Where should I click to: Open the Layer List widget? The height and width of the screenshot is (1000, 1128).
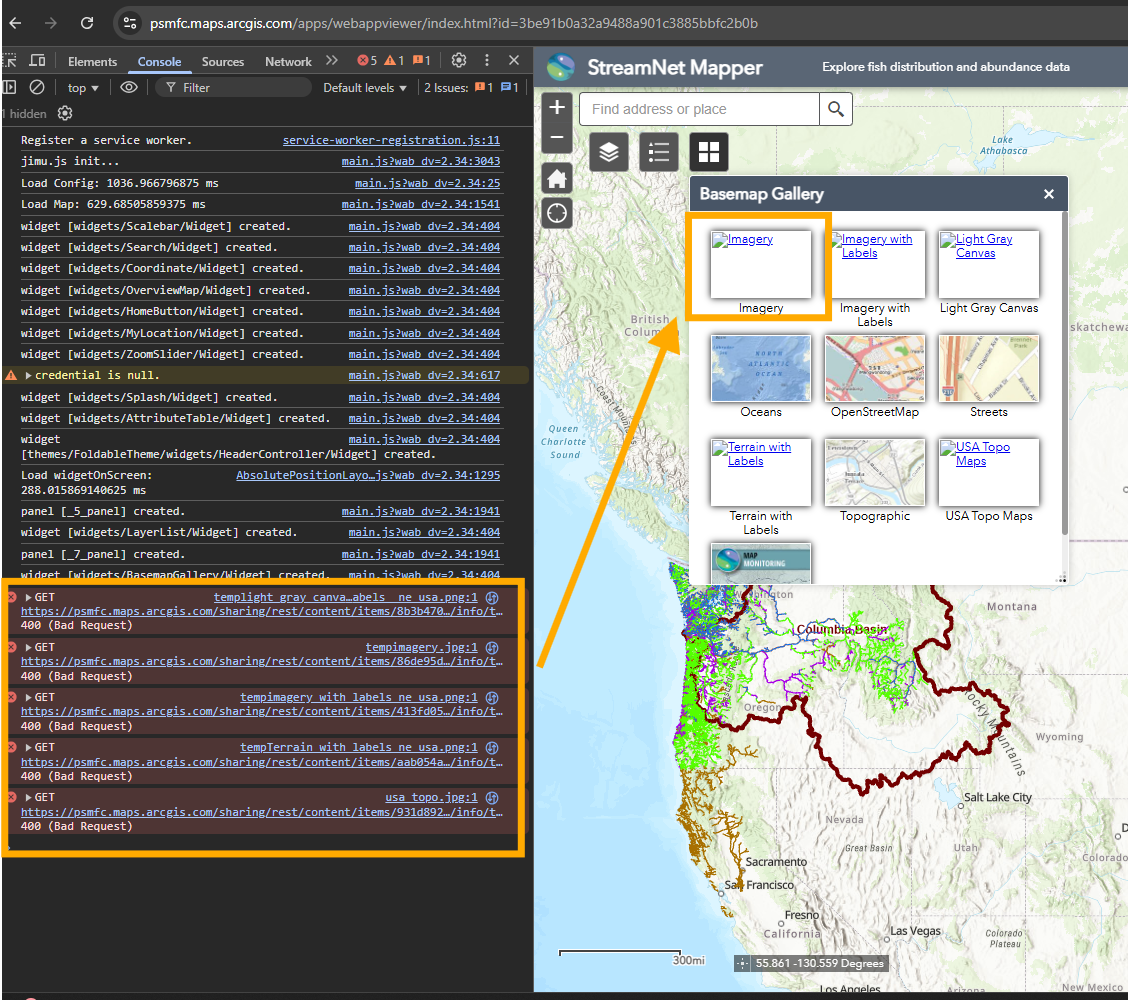(609, 152)
